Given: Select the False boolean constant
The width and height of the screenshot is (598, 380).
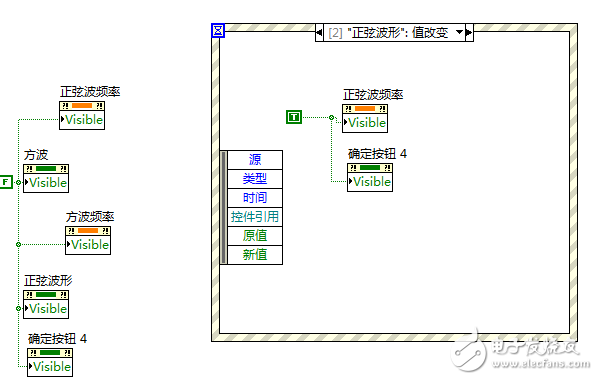Looking at the screenshot, I should click(x=6, y=182).
